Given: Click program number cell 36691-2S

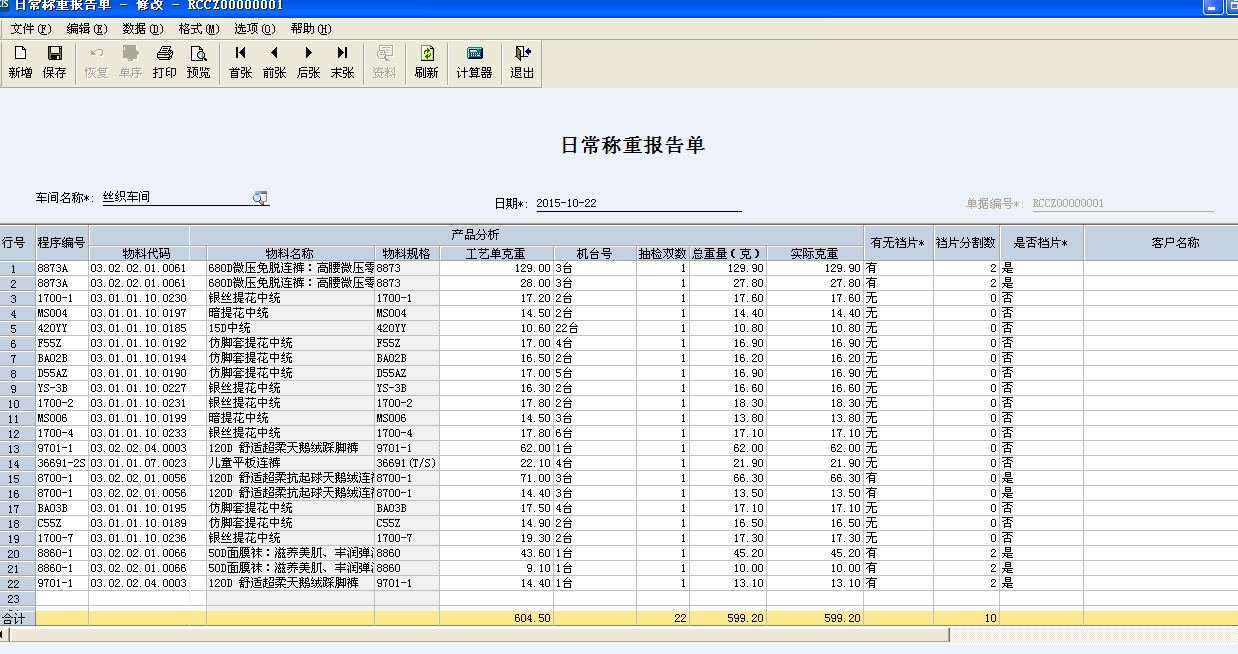Looking at the screenshot, I should (62, 463).
